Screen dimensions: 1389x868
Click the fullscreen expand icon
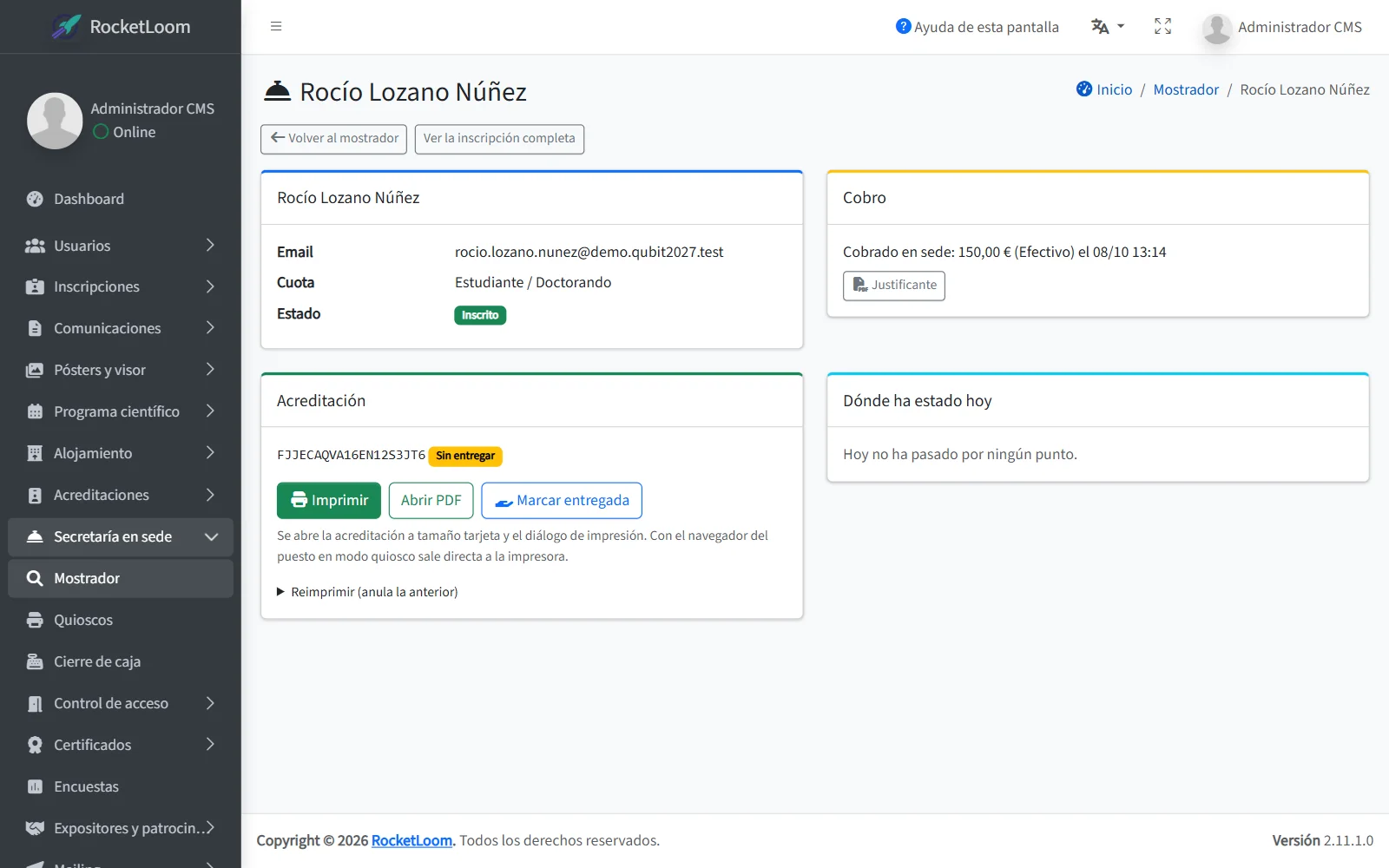click(x=1162, y=27)
